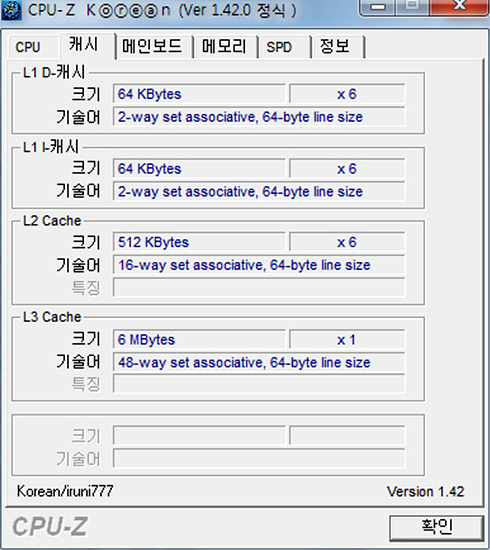490x550 pixels.
Task: Select the 캐시 tab
Action: [88, 46]
